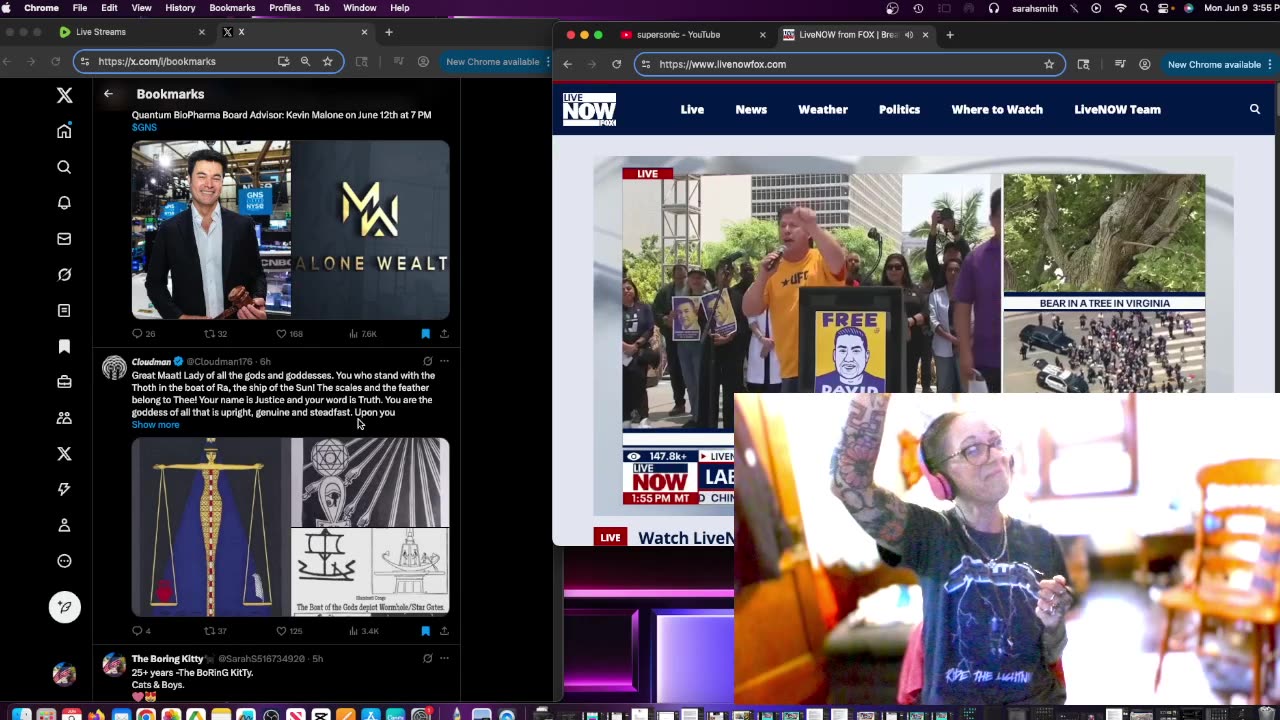Open Jobs briefcase icon in X sidebar
This screenshot has width=1280, height=720.
tap(64, 382)
